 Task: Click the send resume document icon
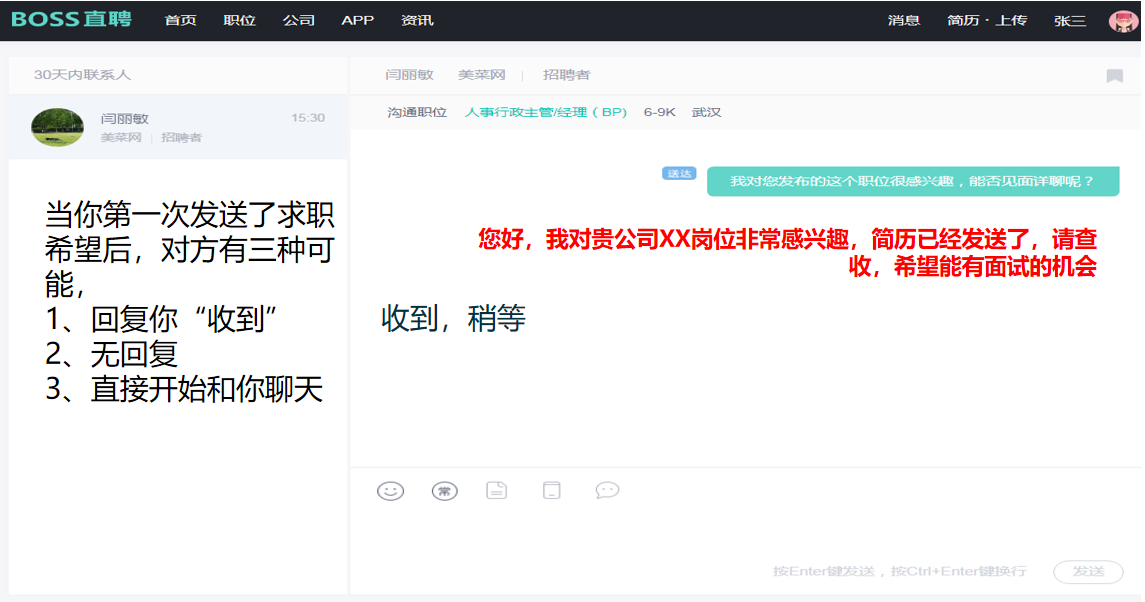click(497, 490)
